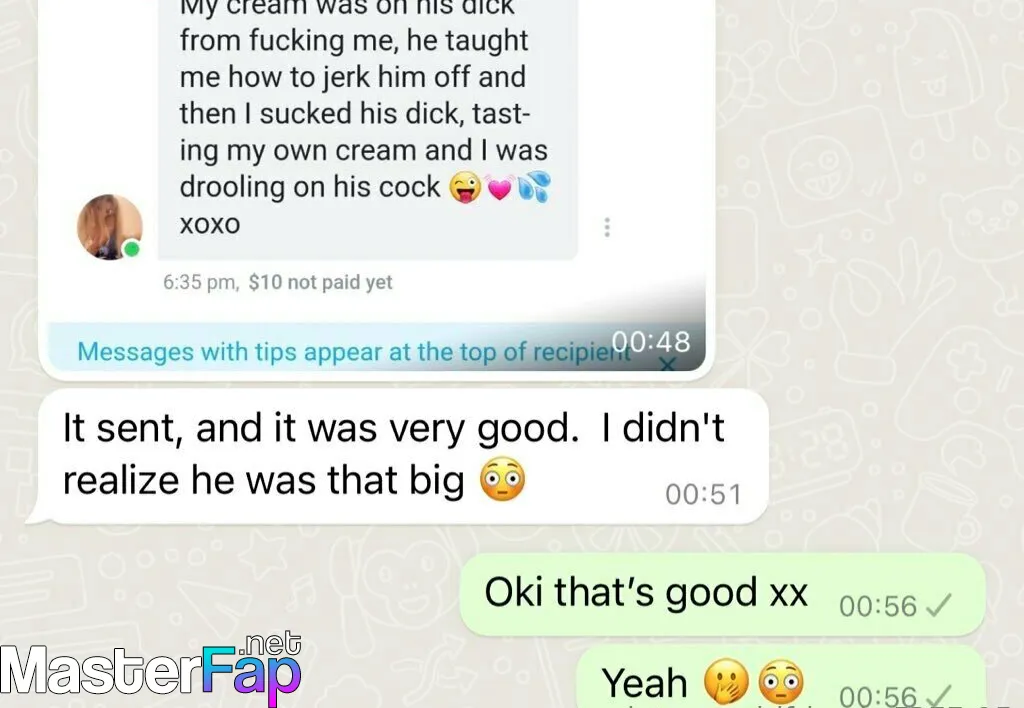Tap the flushed face emoji in received message
1024x708 pixels.
[502, 479]
